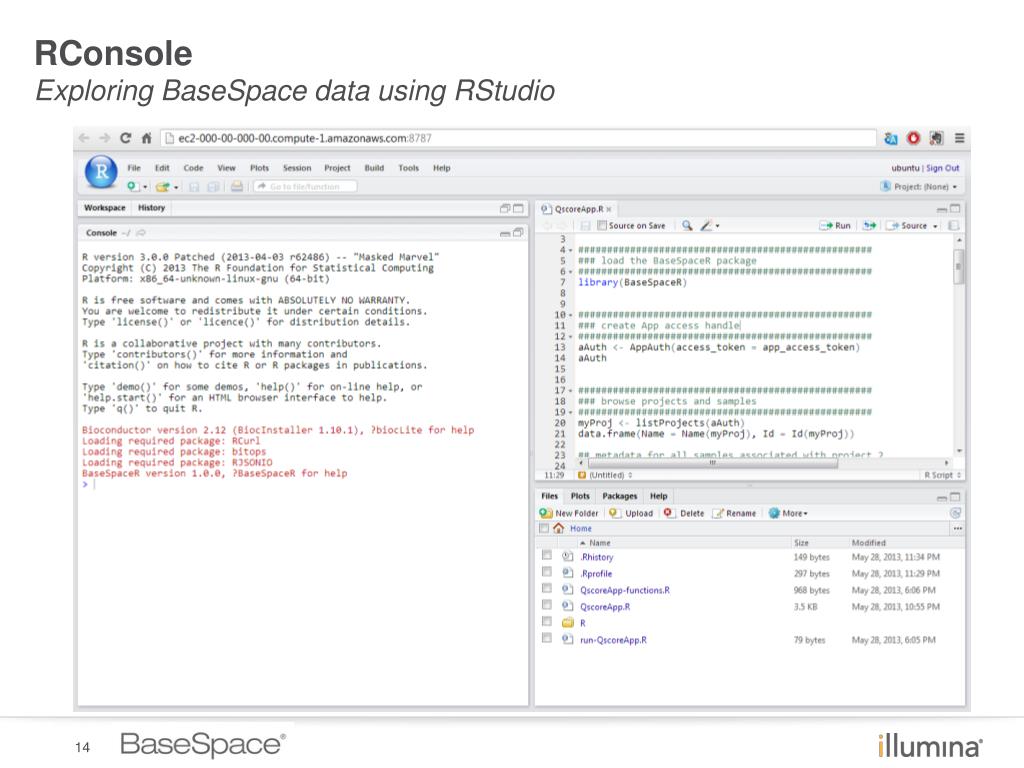Click the Save All icon

pos(213,187)
